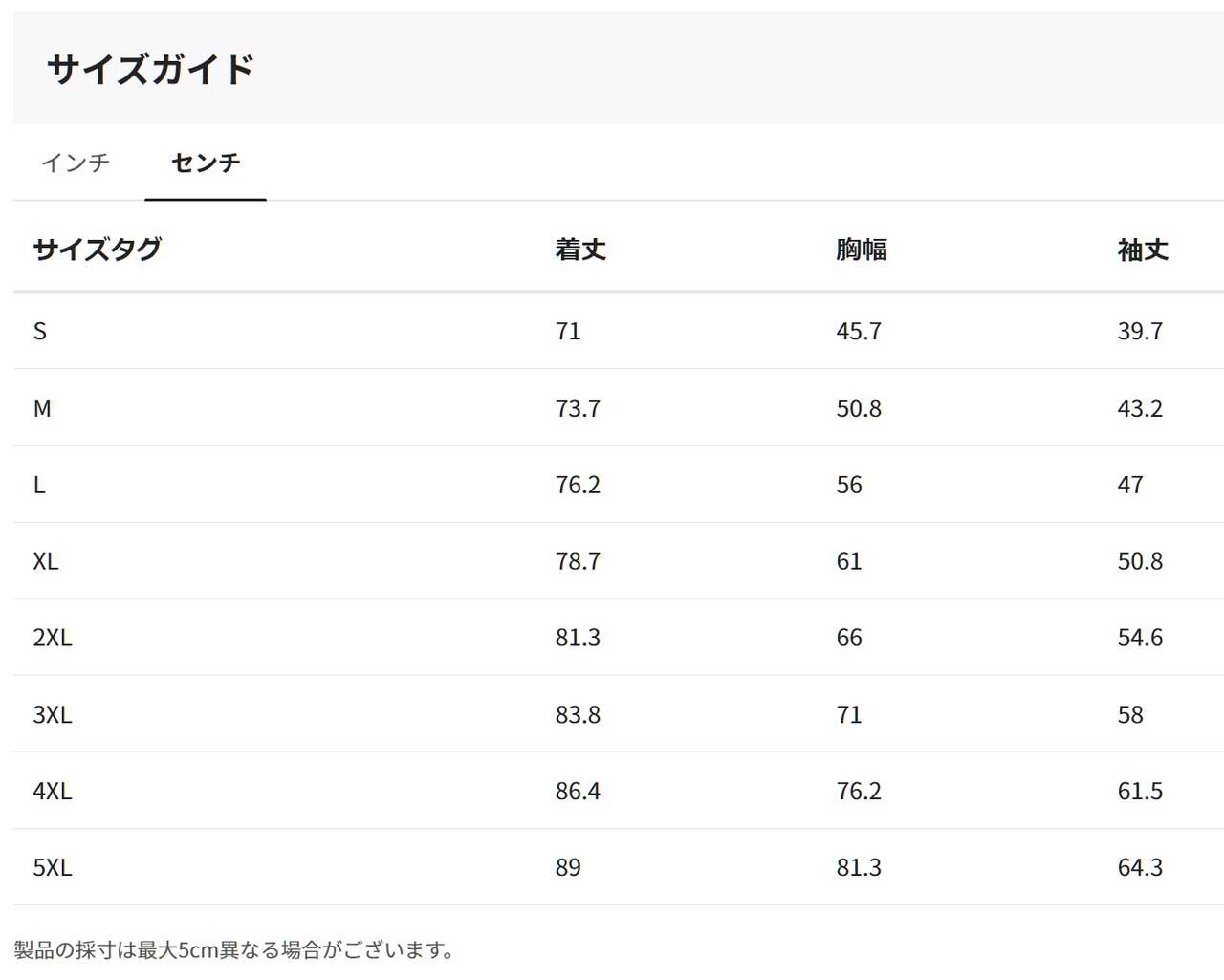
Task: Click the 73.7 length value for M
Action: click(578, 408)
